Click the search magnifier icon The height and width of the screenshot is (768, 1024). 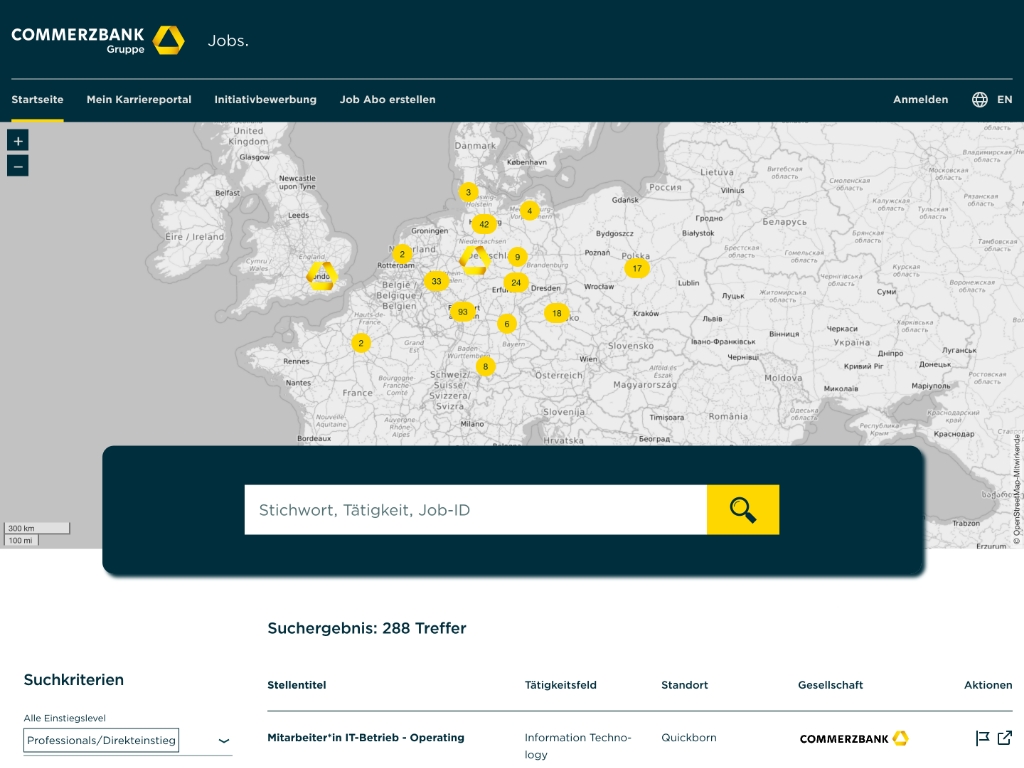coord(741,510)
